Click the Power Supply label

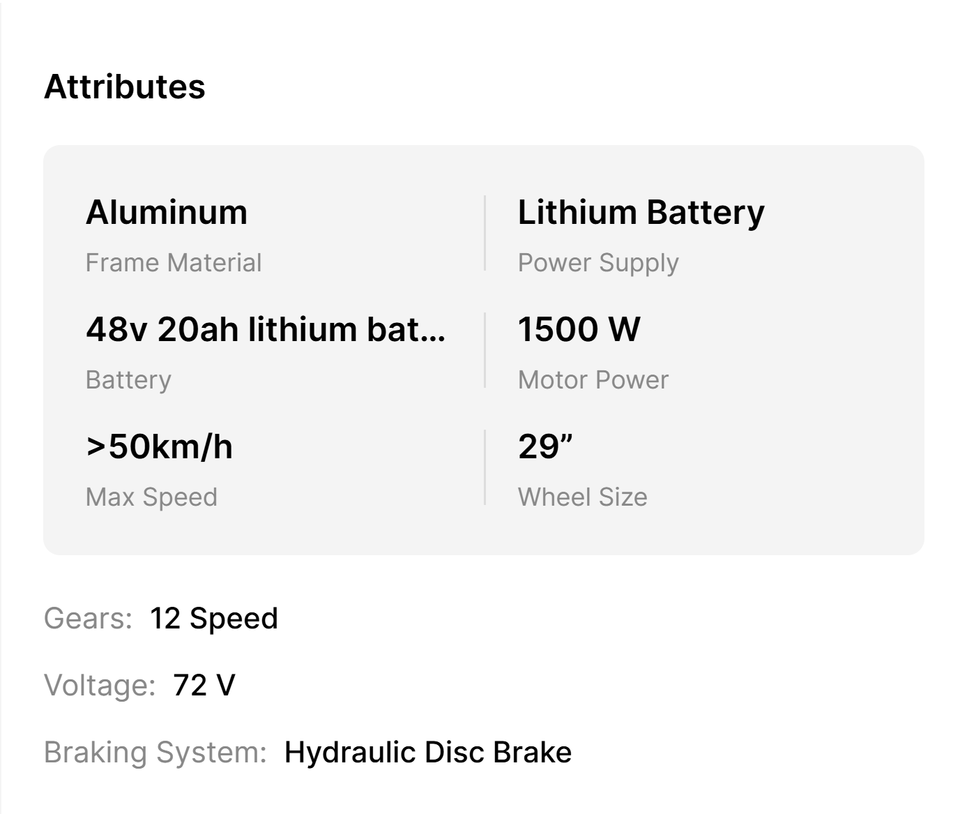[x=598, y=263]
